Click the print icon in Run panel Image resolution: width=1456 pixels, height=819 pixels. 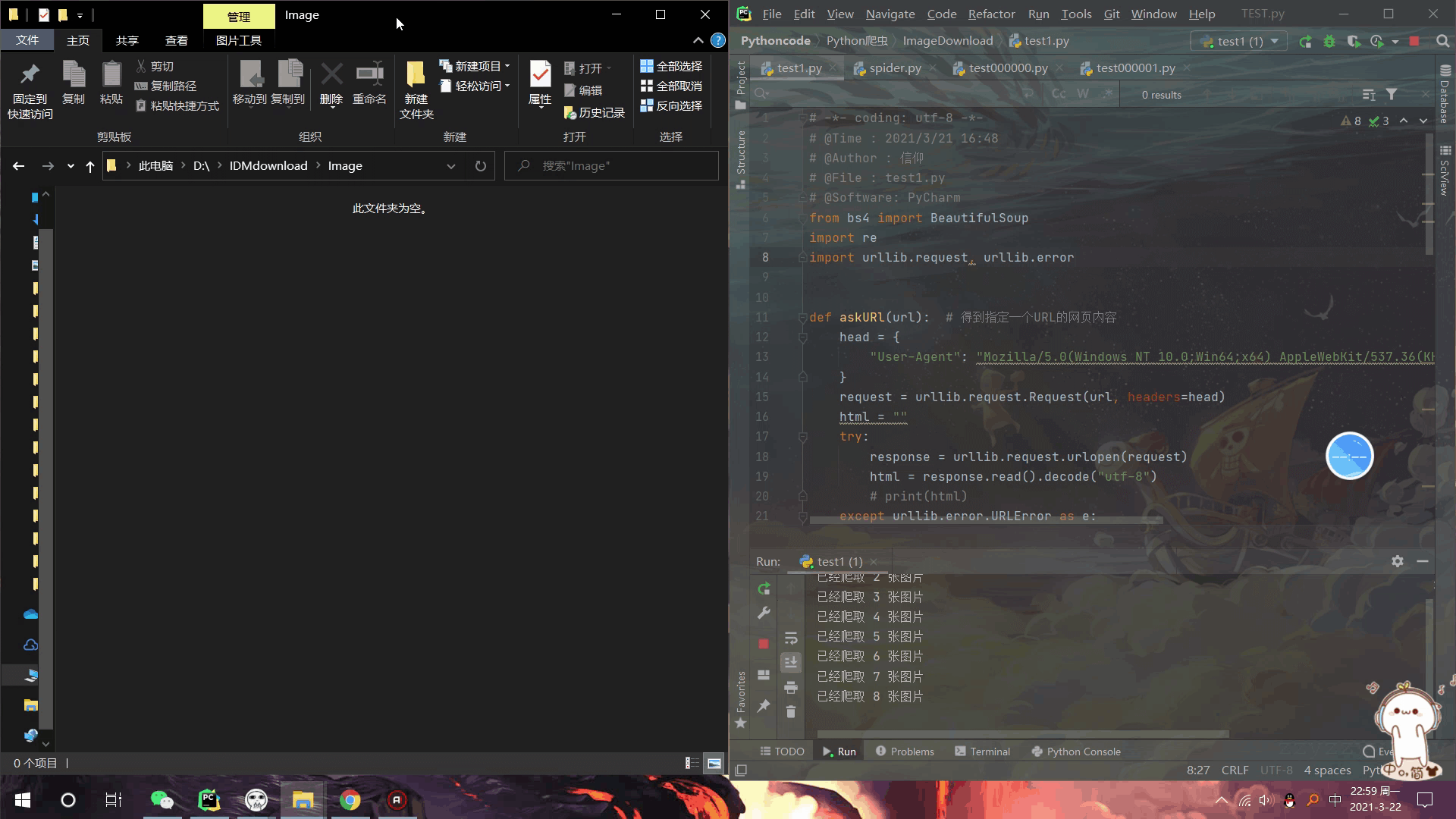tap(791, 687)
